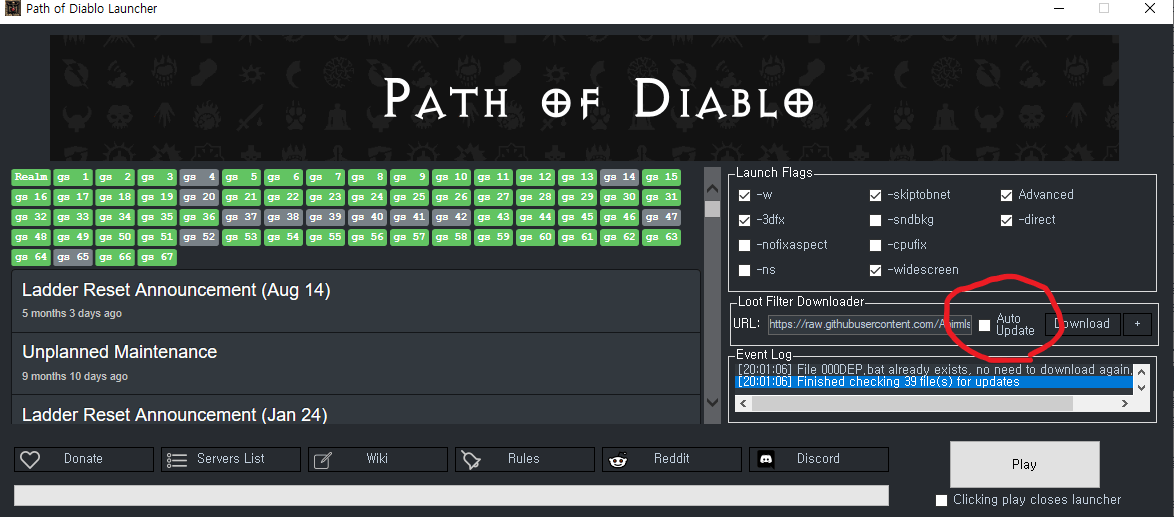Click Event Log scroll down arrow
The image size is (1174, 517).
[1142, 388]
